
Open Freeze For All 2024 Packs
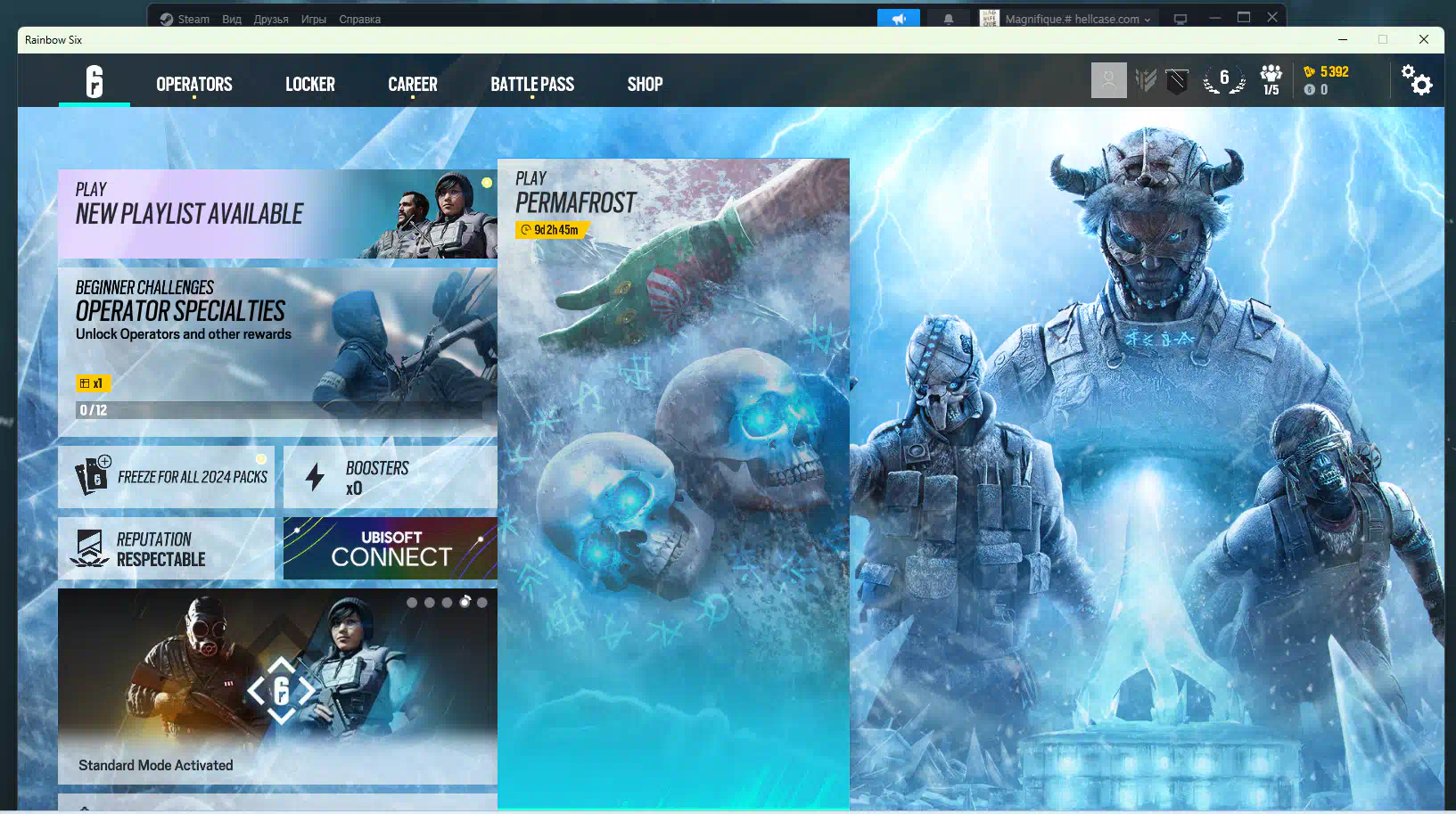(166, 477)
